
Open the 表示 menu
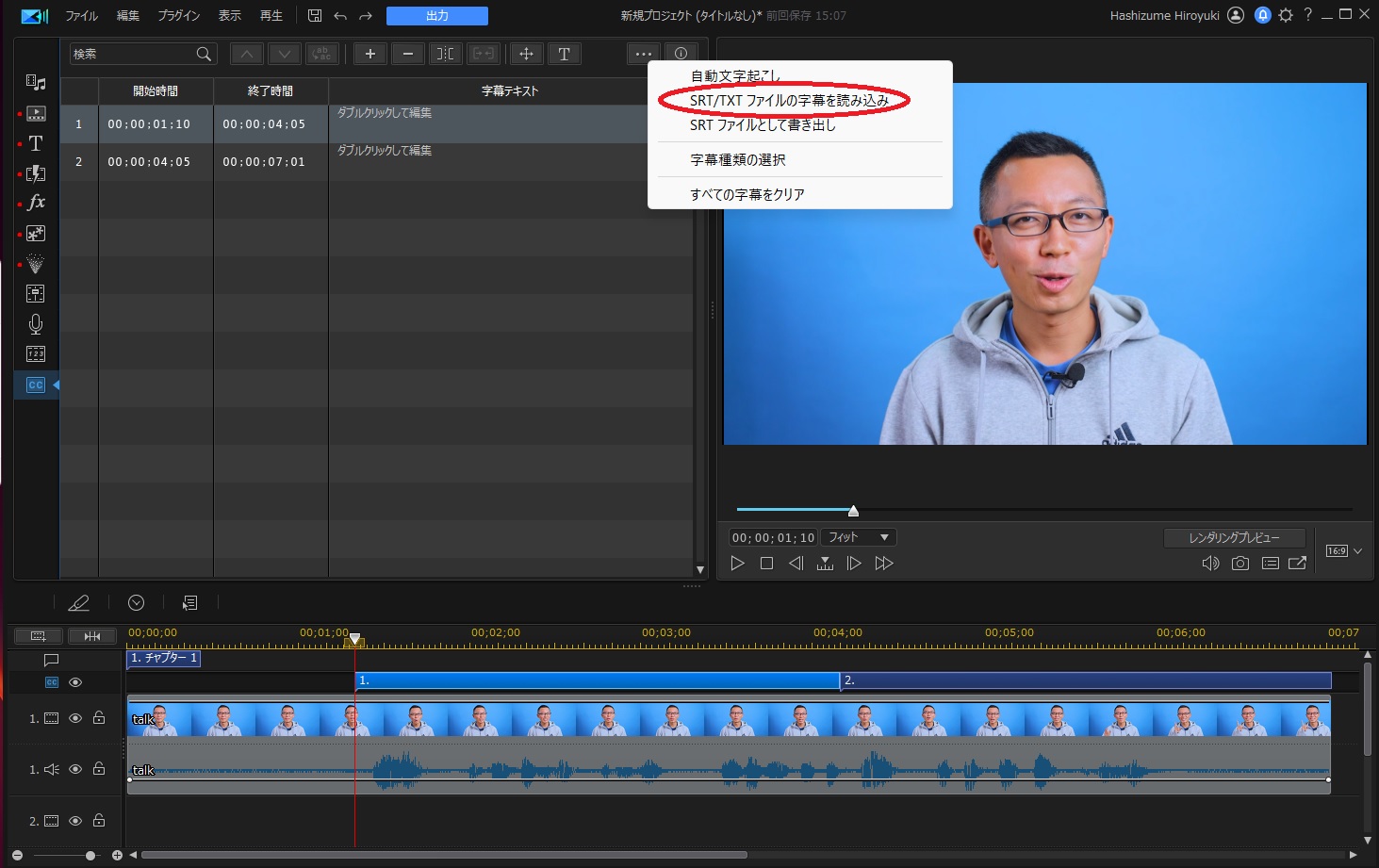(x=230, y=16)
